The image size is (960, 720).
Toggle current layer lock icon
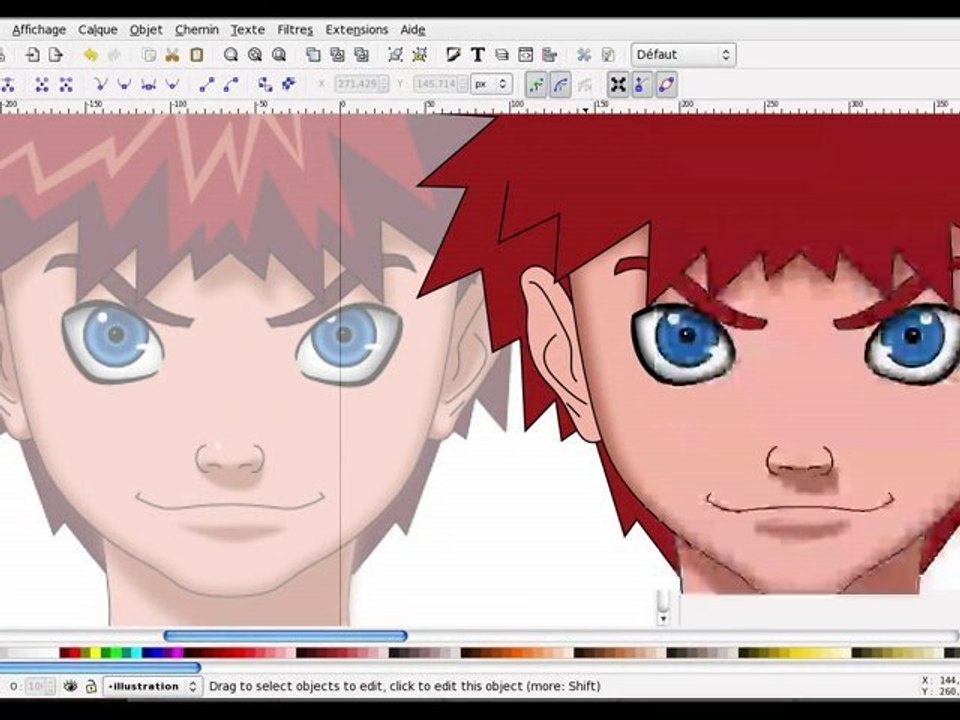click(x=91, y=686)
